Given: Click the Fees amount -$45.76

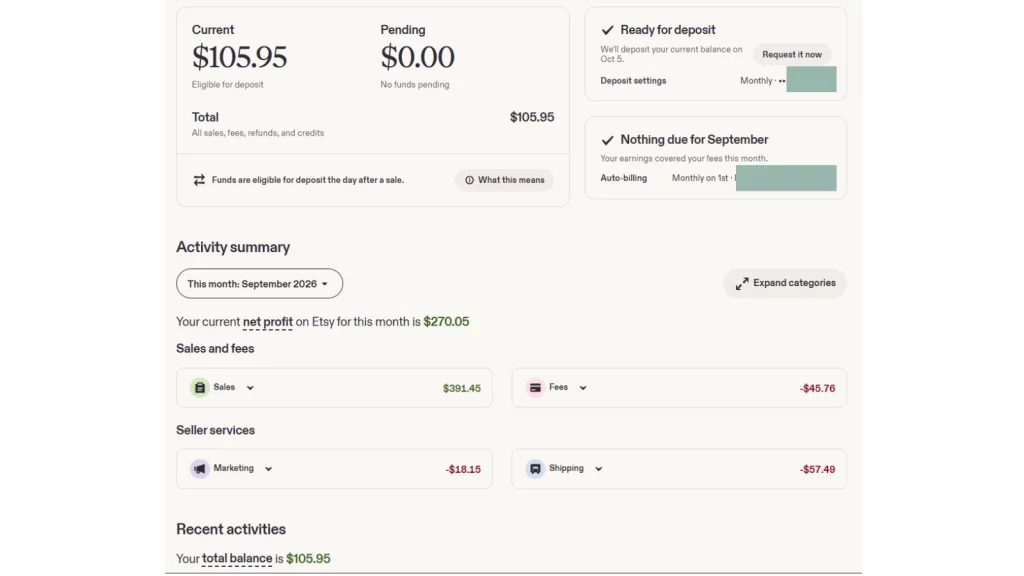Looking at the screenshot, I should click(x=817, y=388).
